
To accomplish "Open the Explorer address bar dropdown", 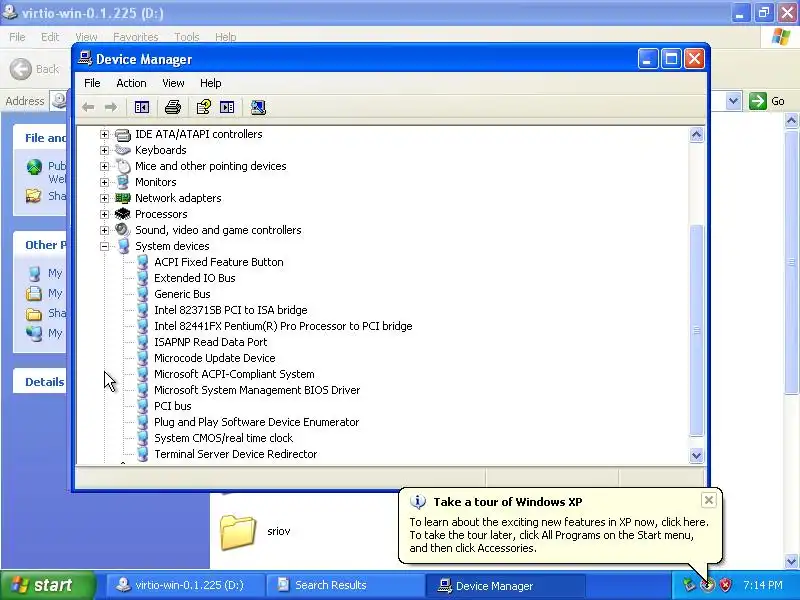I will [733, 101].
